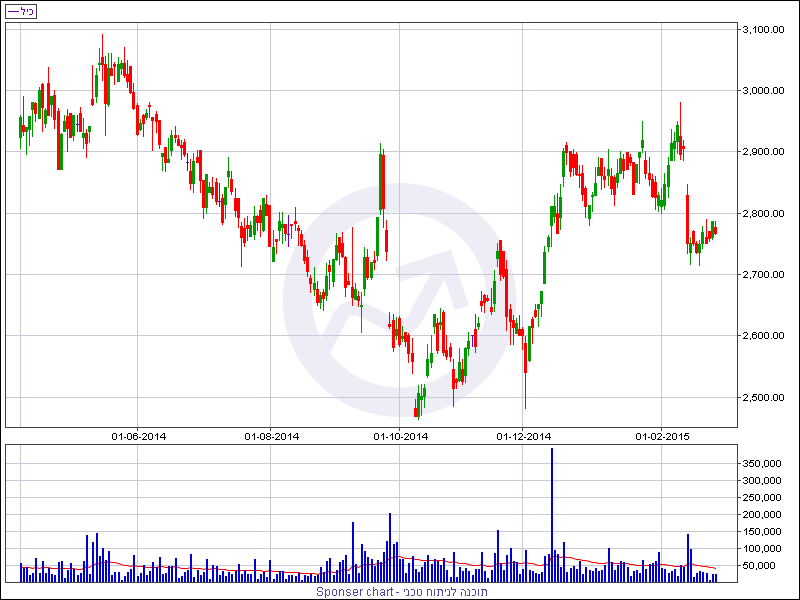Click the 3,000.00 price axis label
Screen dimensions: 800x600
pyautogui.click(x=763, y=91)
